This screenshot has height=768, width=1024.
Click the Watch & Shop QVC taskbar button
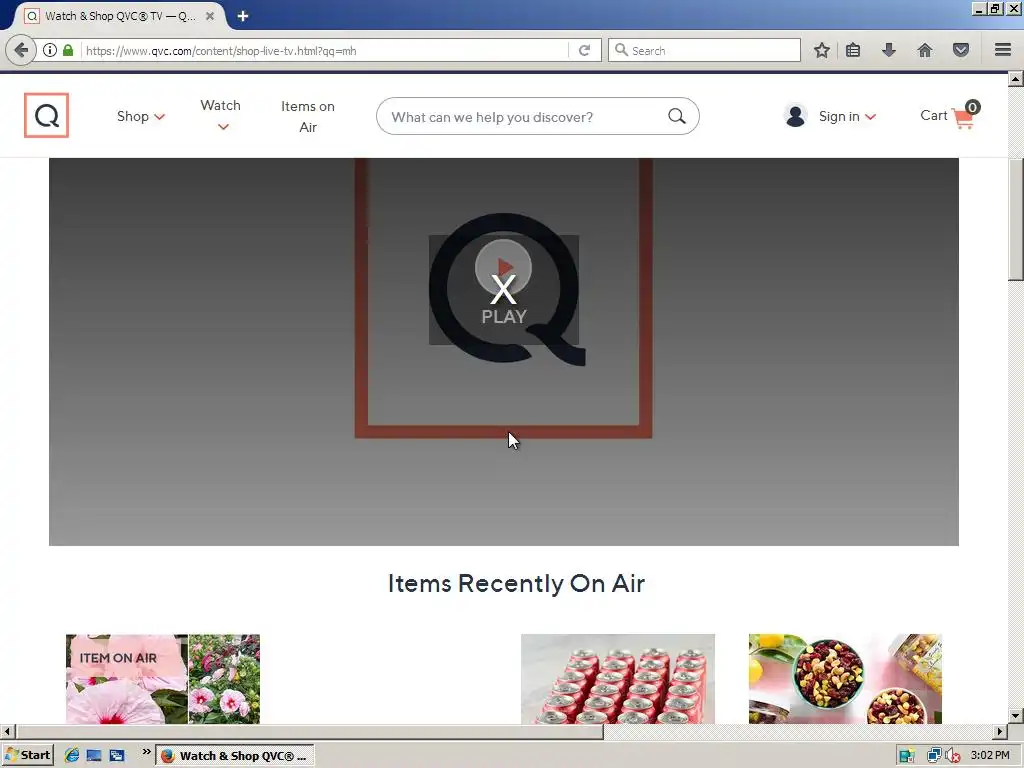click(235, 756)
